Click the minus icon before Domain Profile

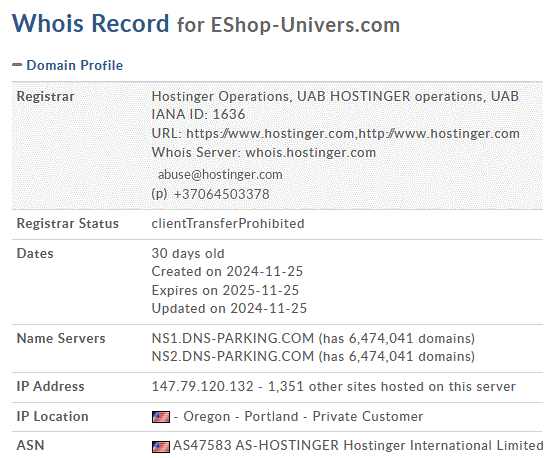(x=17, y=65)
